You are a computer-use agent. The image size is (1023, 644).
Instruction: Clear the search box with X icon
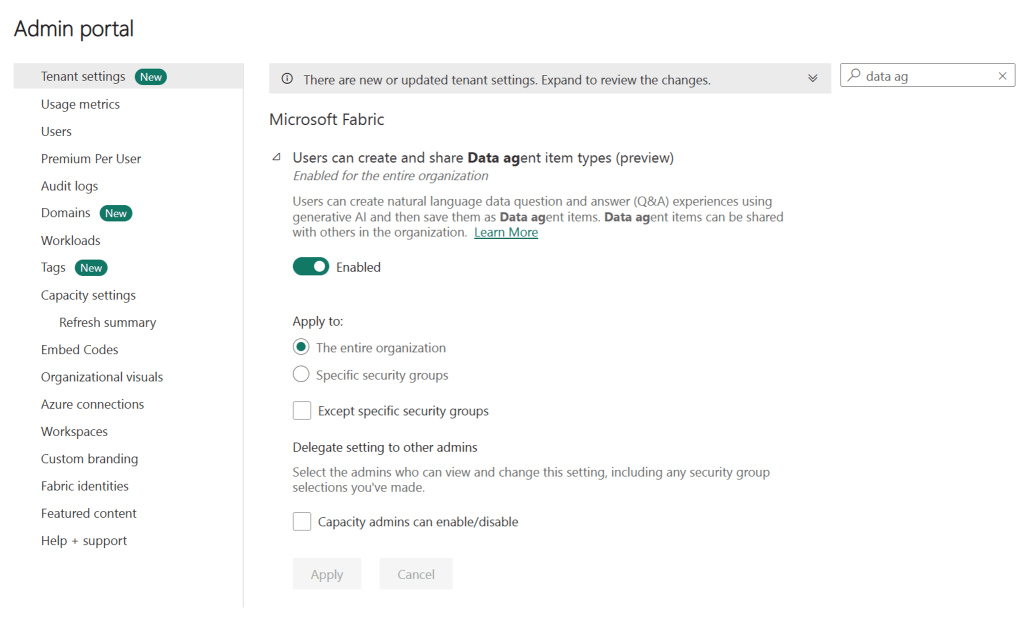pyautogui.click(x=1002, y=76)
